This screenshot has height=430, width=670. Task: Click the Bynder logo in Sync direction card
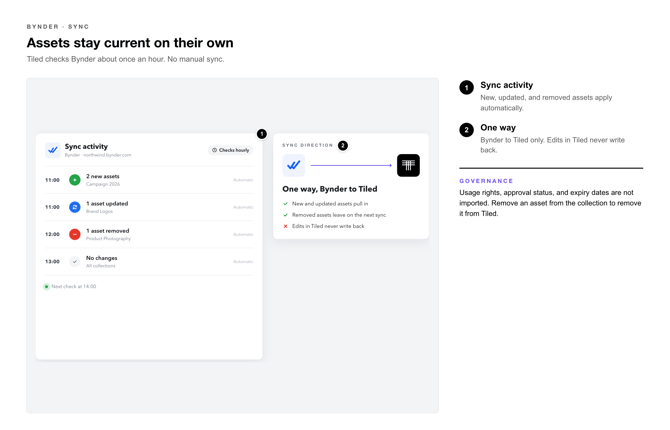[294, 165]
